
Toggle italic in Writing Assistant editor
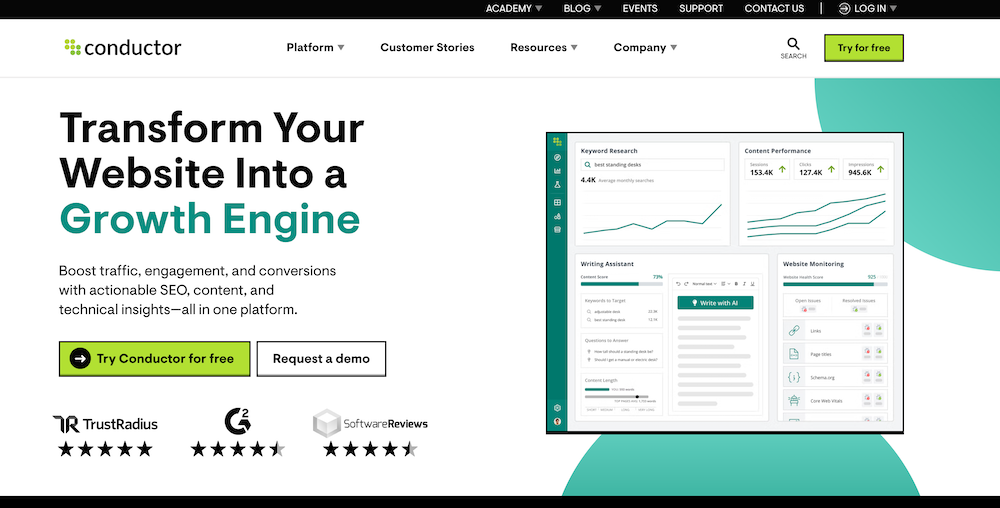pyautogui.click(x=744, y=284)
